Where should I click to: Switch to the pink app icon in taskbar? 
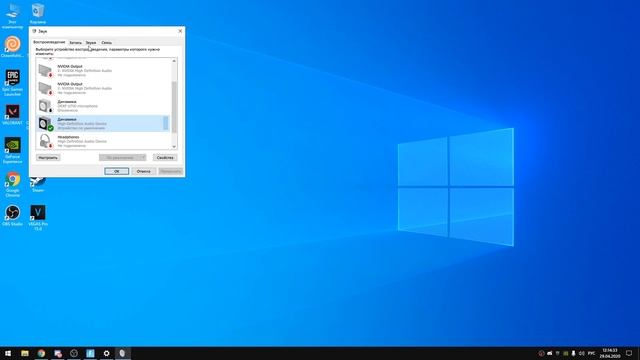(x=58, y=353)
